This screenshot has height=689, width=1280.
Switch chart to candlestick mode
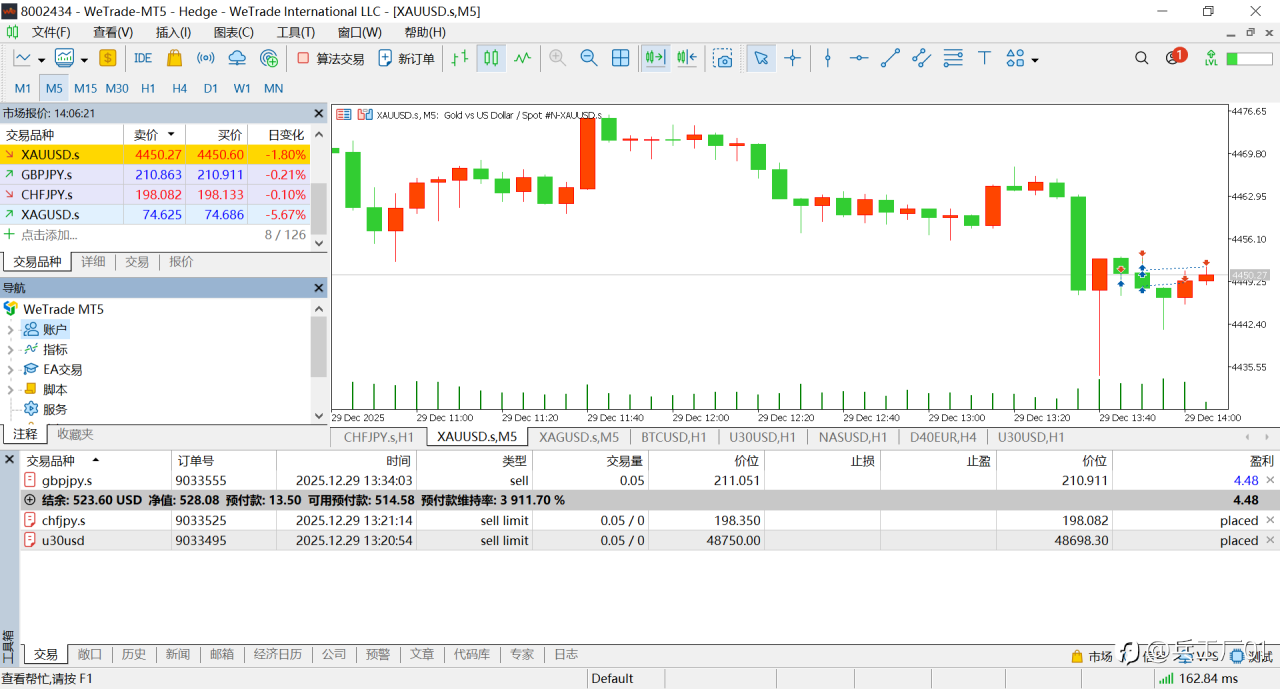coord(491,58)
